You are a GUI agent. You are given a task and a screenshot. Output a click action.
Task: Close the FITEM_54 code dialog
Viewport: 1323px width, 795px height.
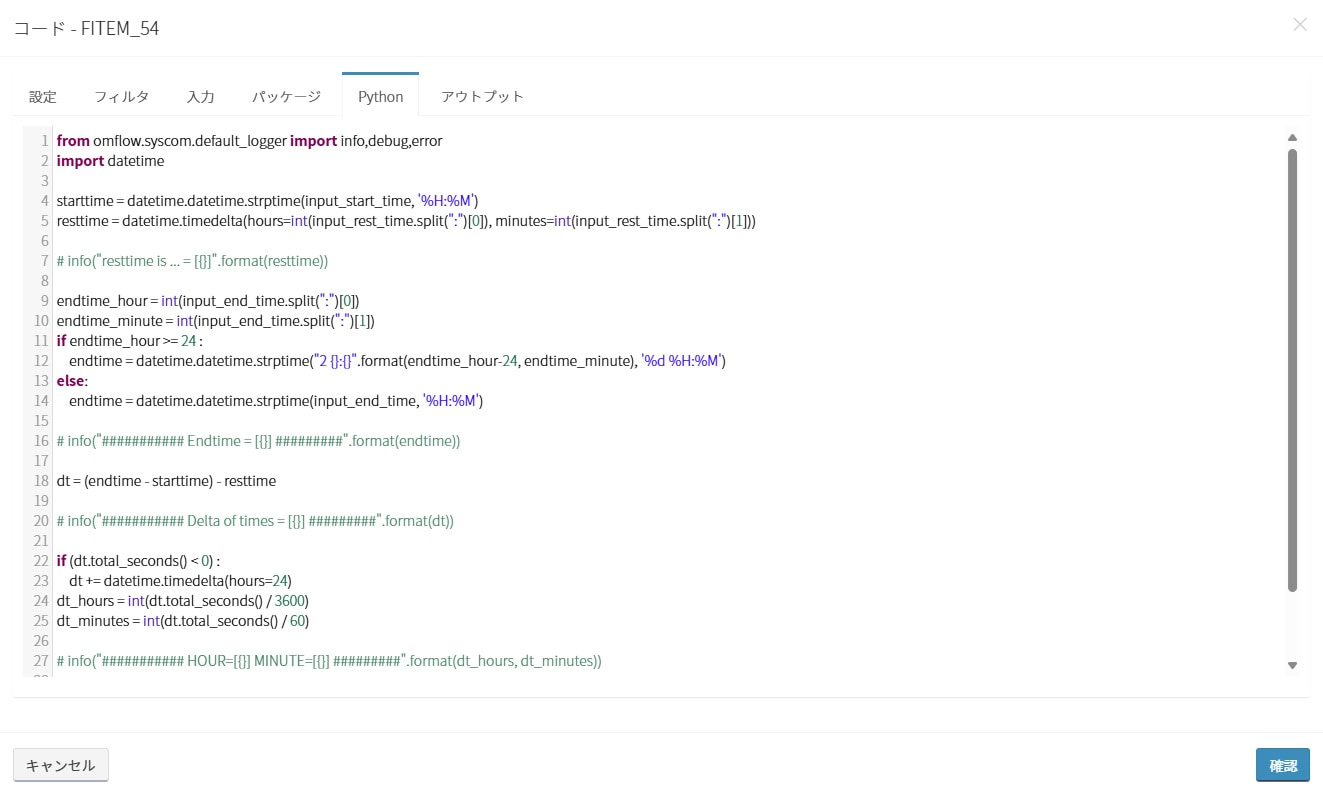coord(1299,25)
